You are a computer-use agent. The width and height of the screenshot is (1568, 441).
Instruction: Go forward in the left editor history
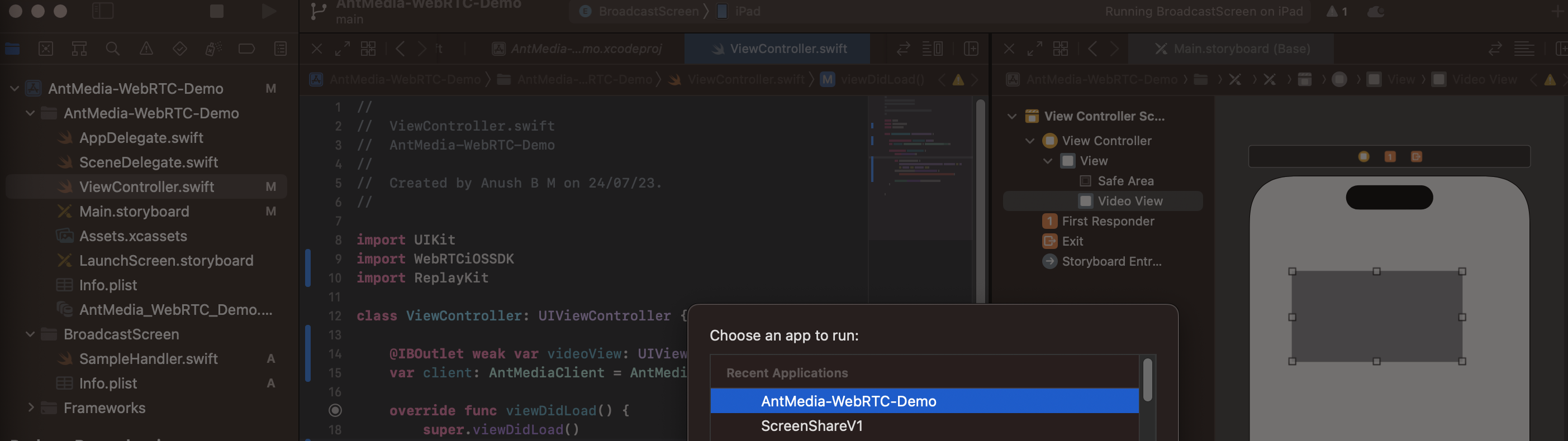[422, 49]
